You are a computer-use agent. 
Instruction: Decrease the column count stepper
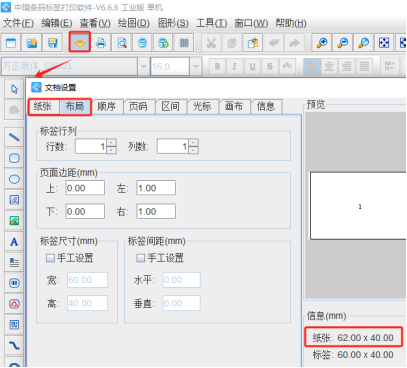click(194, 150)
